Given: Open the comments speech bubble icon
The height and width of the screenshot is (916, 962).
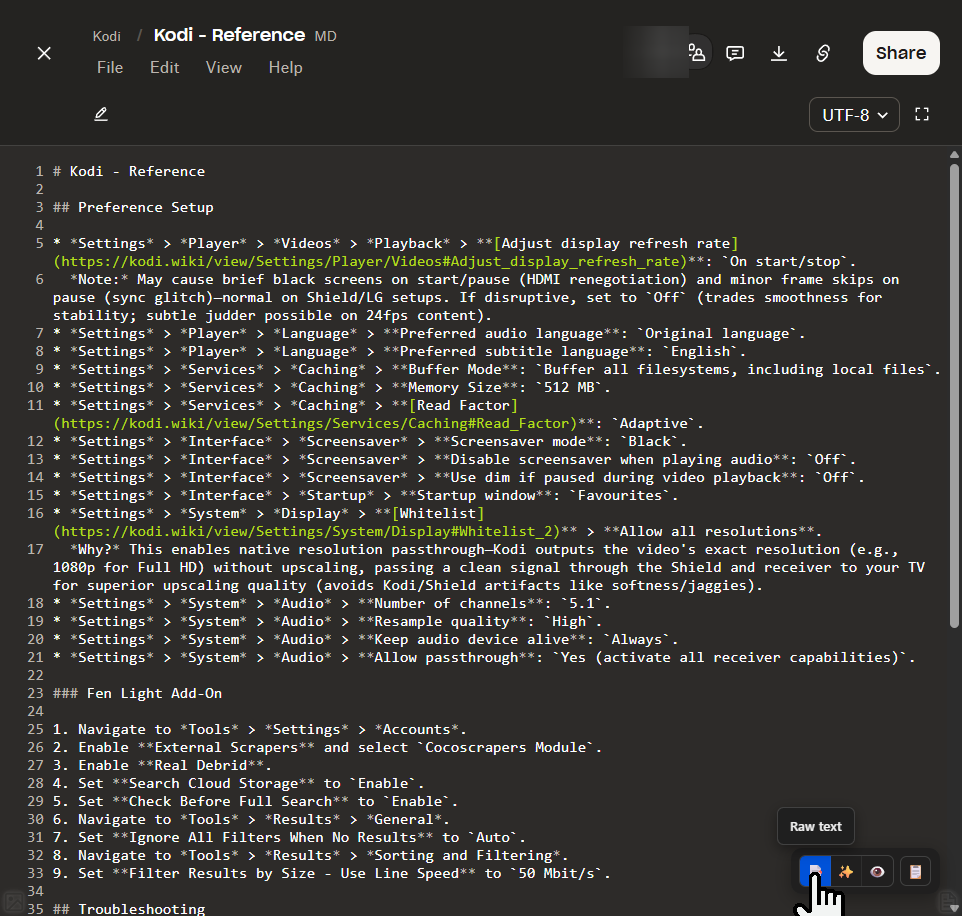Looking at the screenshot, I should click(x=735, y=53).
